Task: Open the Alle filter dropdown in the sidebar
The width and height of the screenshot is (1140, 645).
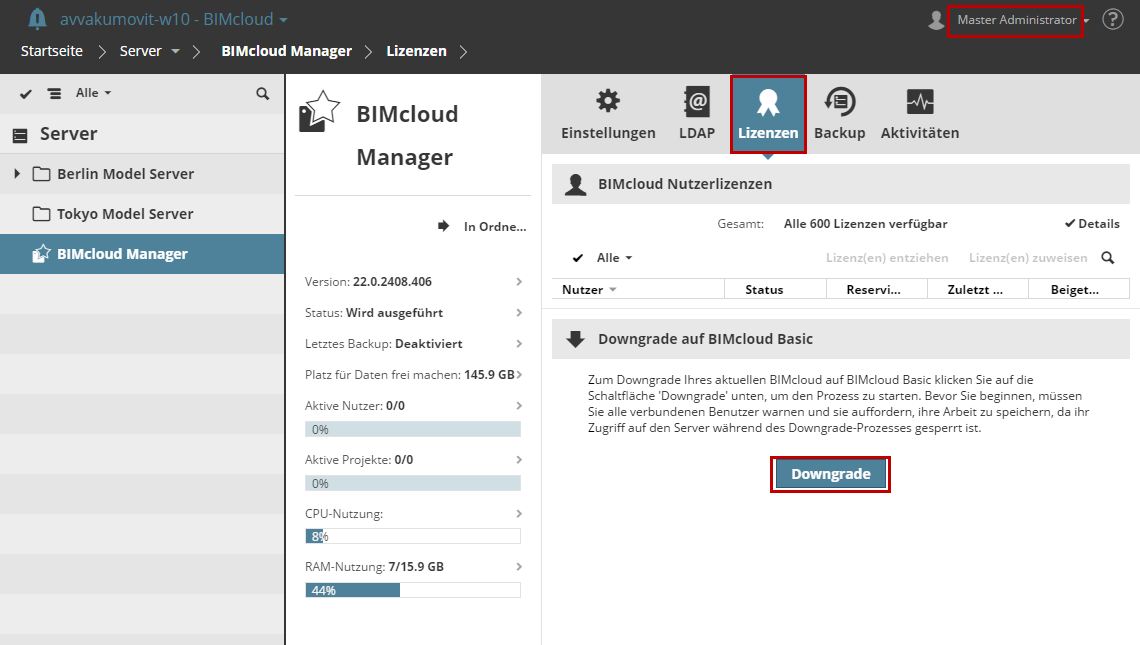Action: [94, 93]
